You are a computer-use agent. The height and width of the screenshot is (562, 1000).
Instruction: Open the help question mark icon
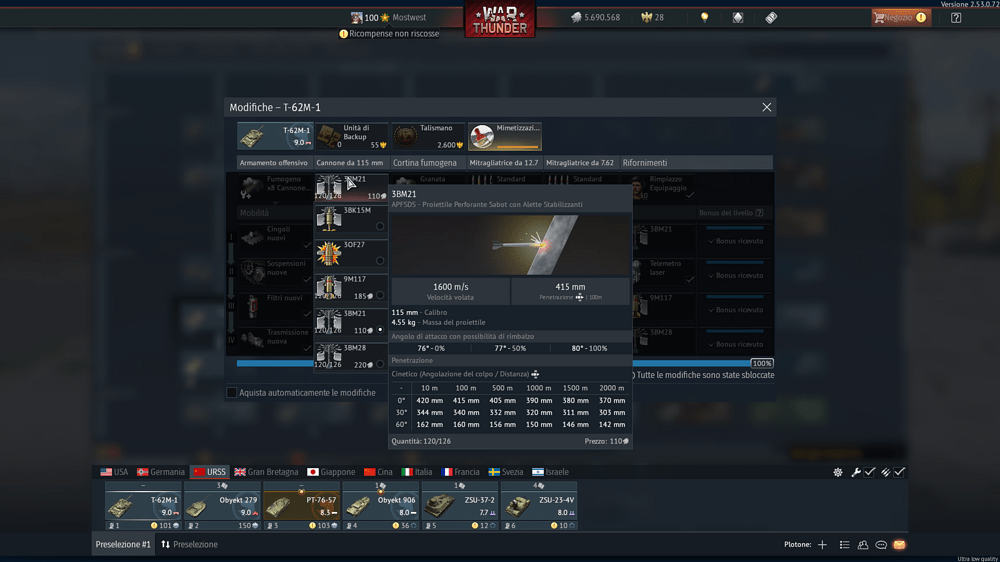955,17
